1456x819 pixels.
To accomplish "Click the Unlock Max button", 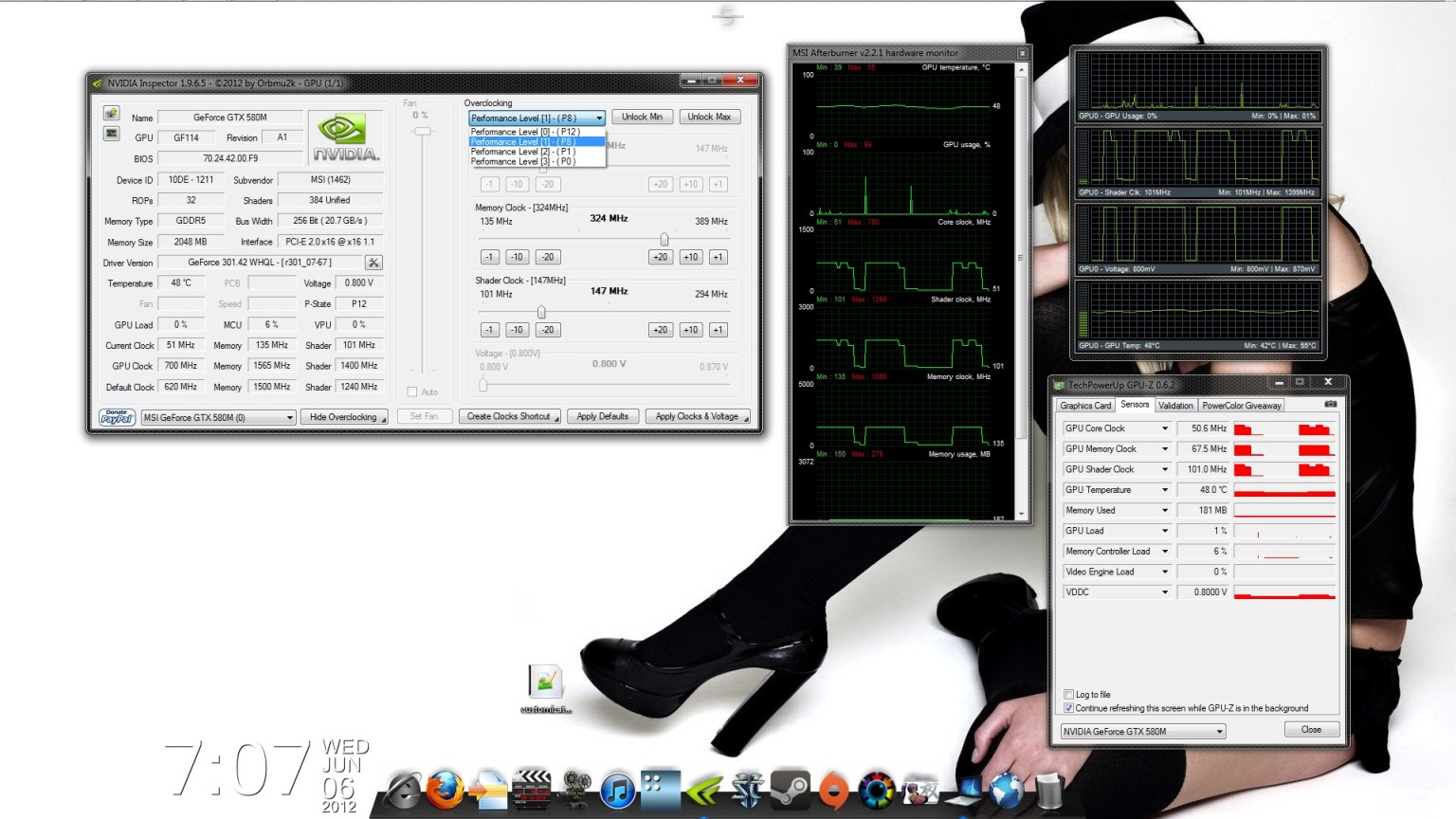I will [x=709, y=117].
